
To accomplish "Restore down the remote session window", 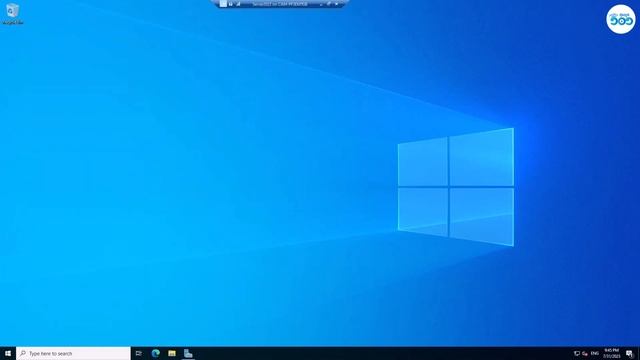I will [329, 4].
